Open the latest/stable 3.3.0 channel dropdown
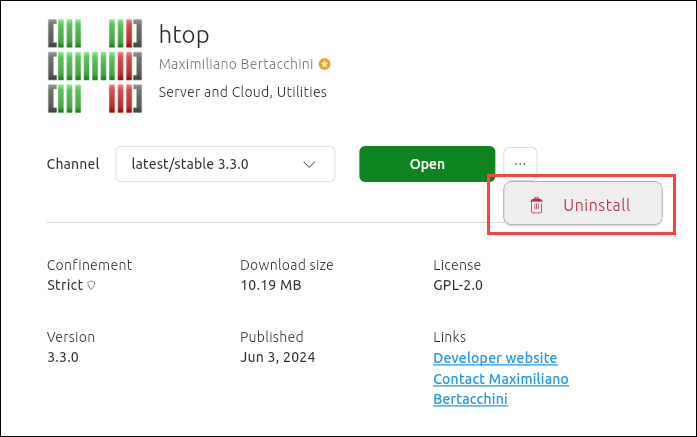The image size is (697, 437). 225,164
